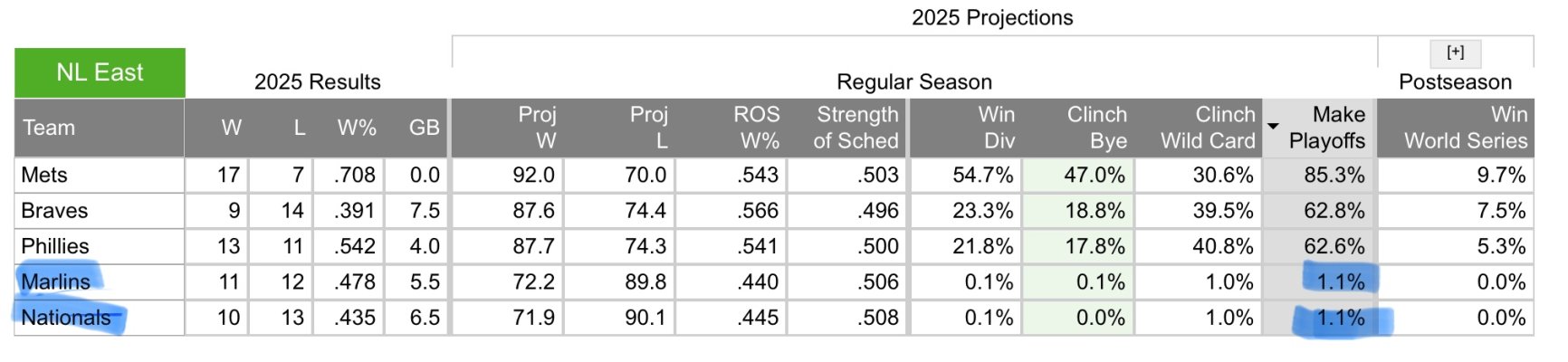Sort by Make Playoffs column header
The height and width of the screenshot is (362, 1568).
pyautogui.click(x=1326, y=128)
